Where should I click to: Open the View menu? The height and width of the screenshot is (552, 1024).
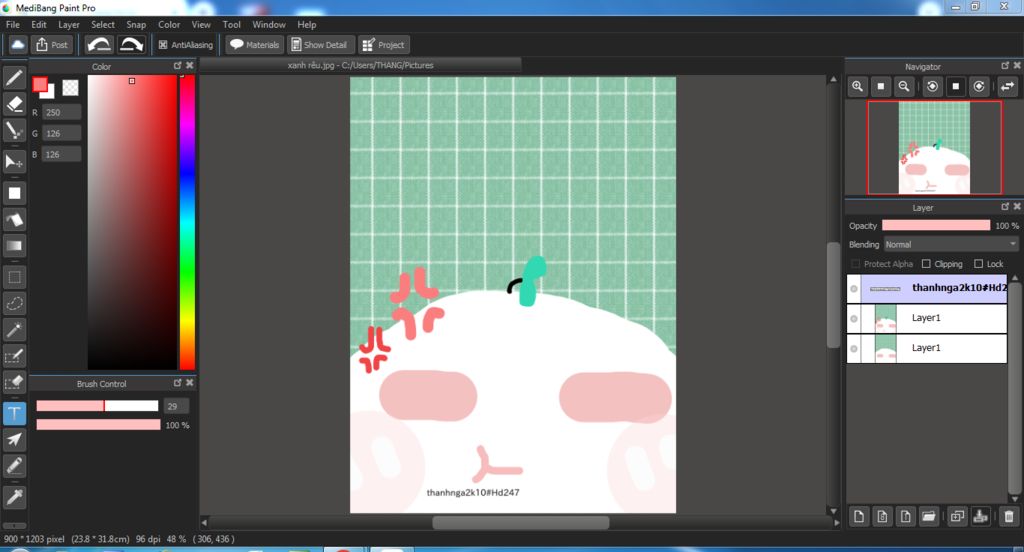click(x=201, y=24)
